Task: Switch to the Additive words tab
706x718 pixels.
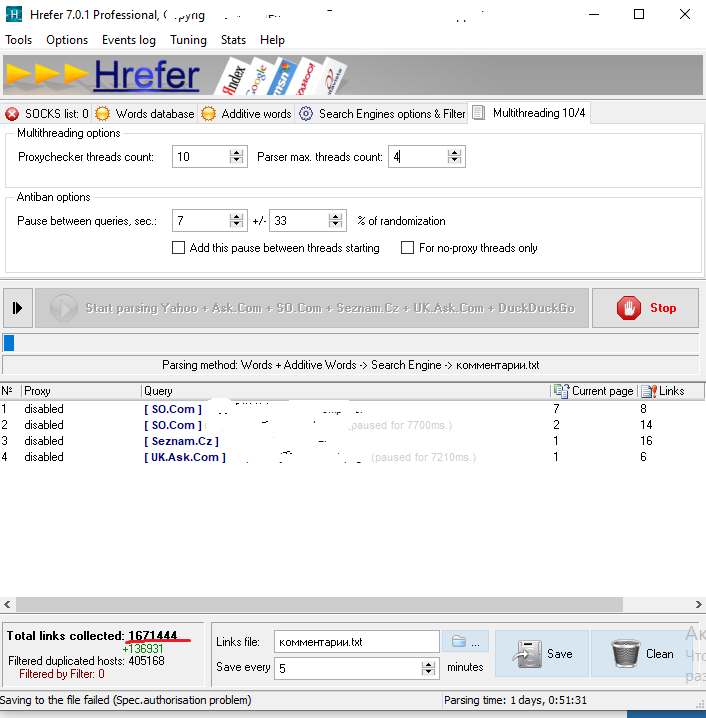Action: [x=246, y=114]
